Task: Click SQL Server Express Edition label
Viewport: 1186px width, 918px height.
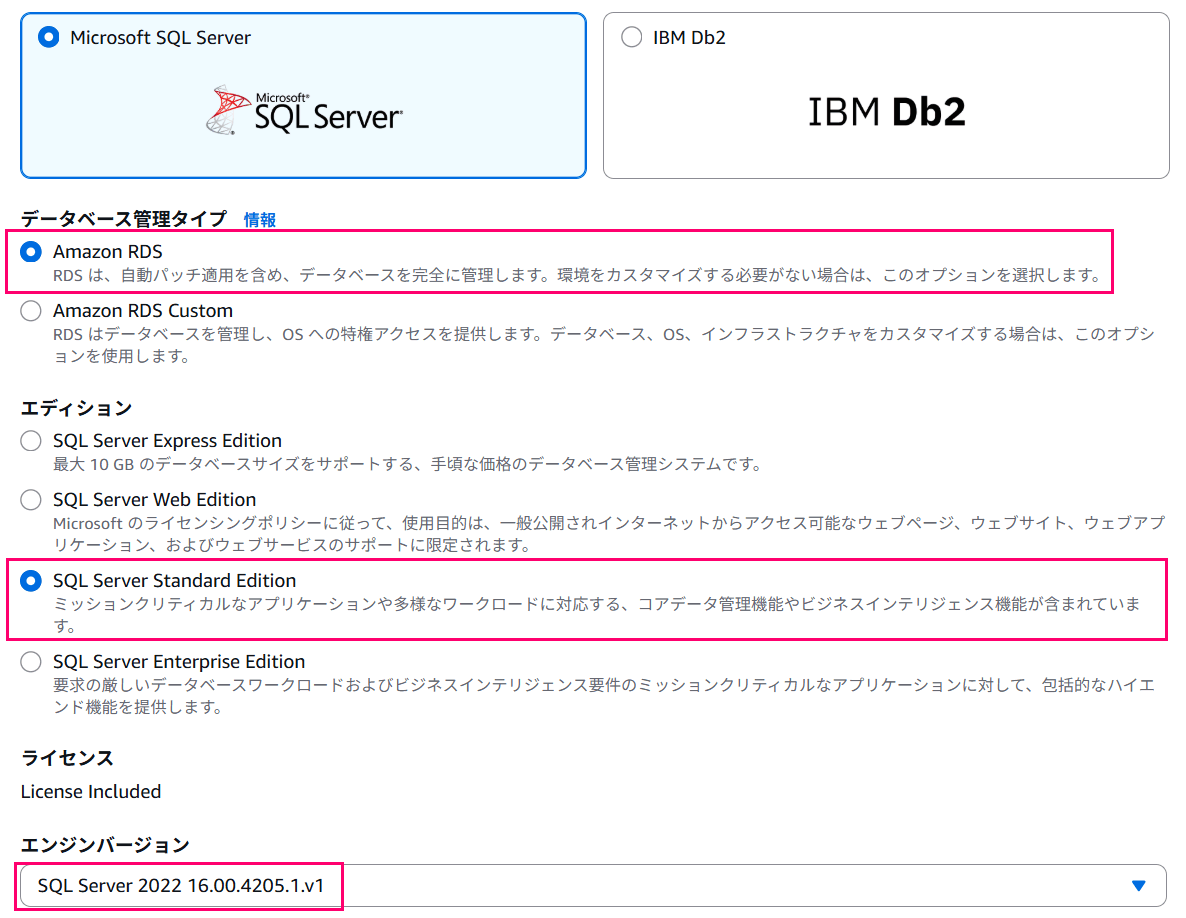Action: 167,441
